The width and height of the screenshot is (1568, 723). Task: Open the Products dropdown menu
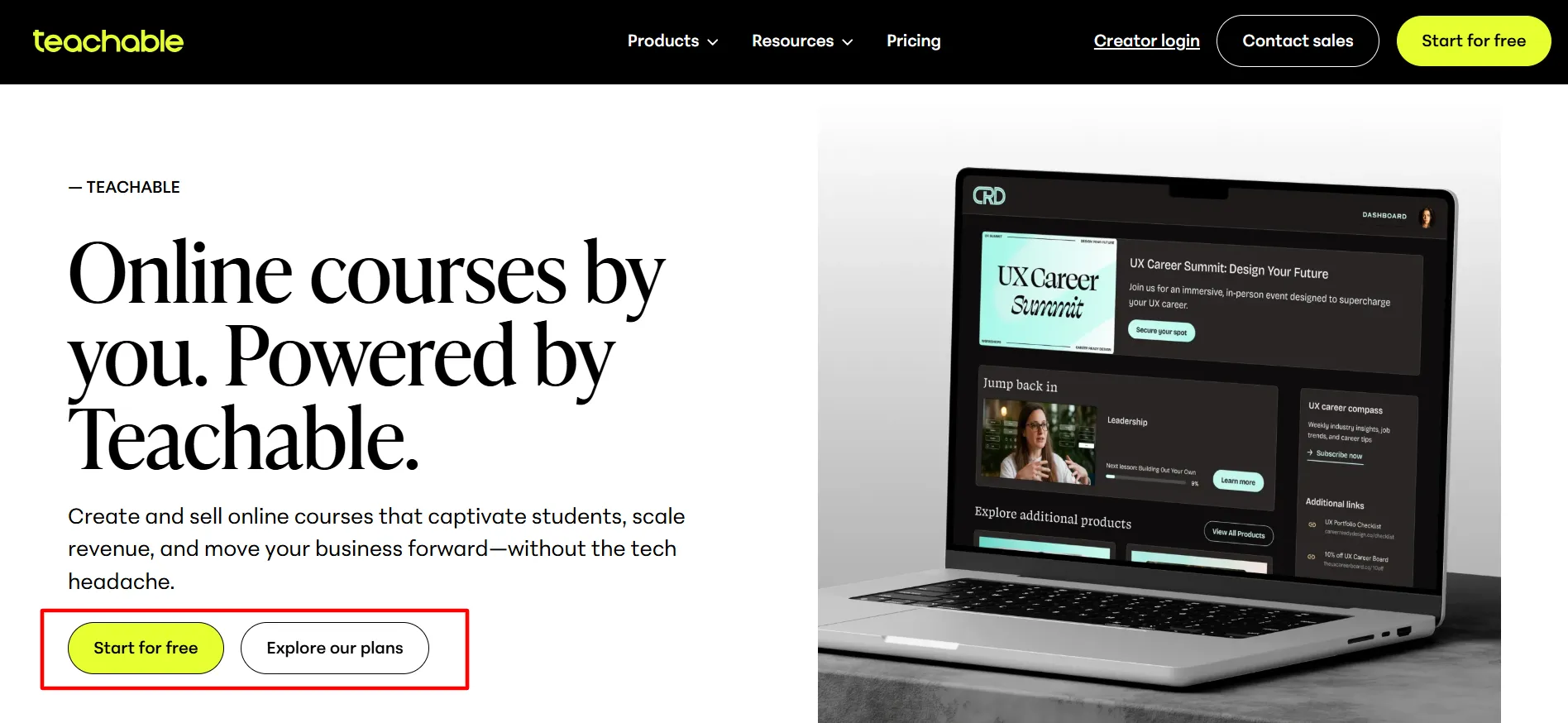pos(672,41)
